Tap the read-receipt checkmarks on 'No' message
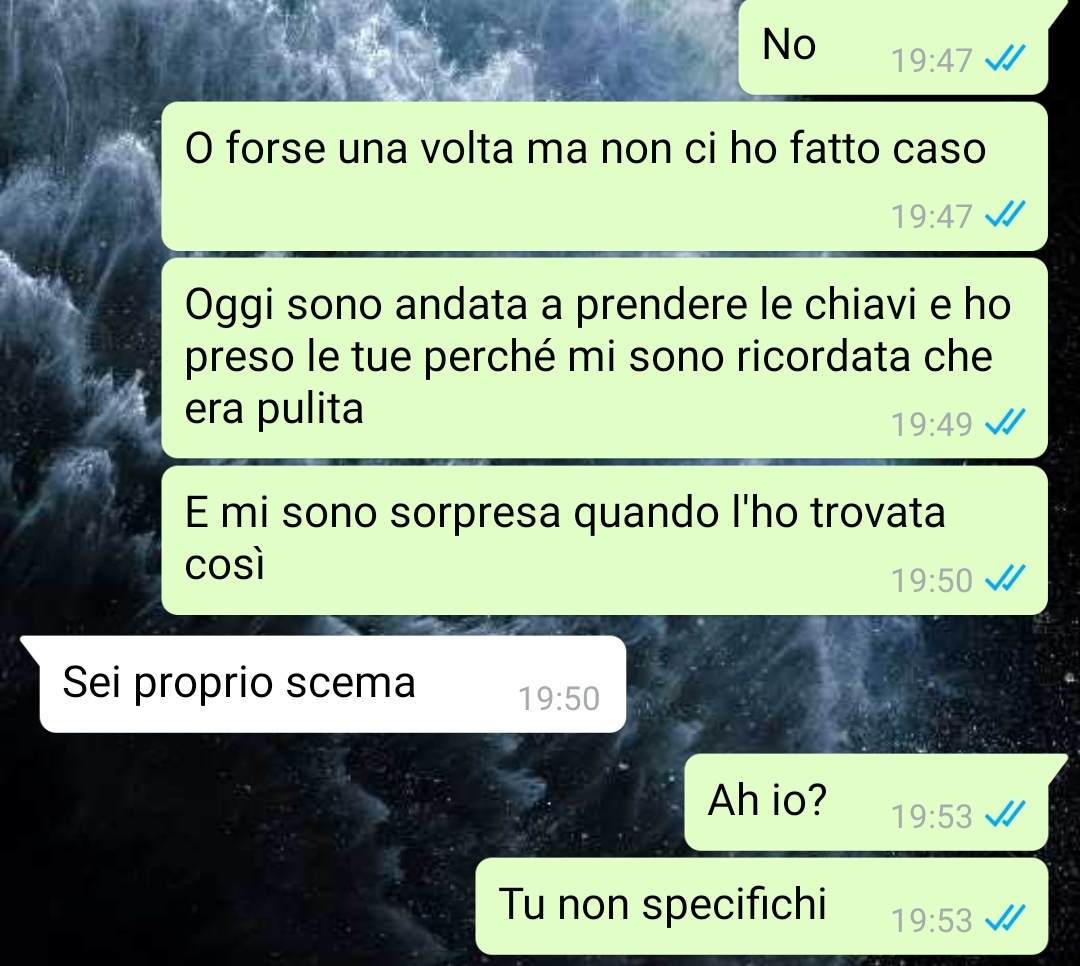Image resolution: width=1080 pixels, height=966 pixels. [x=1005, y=59]
